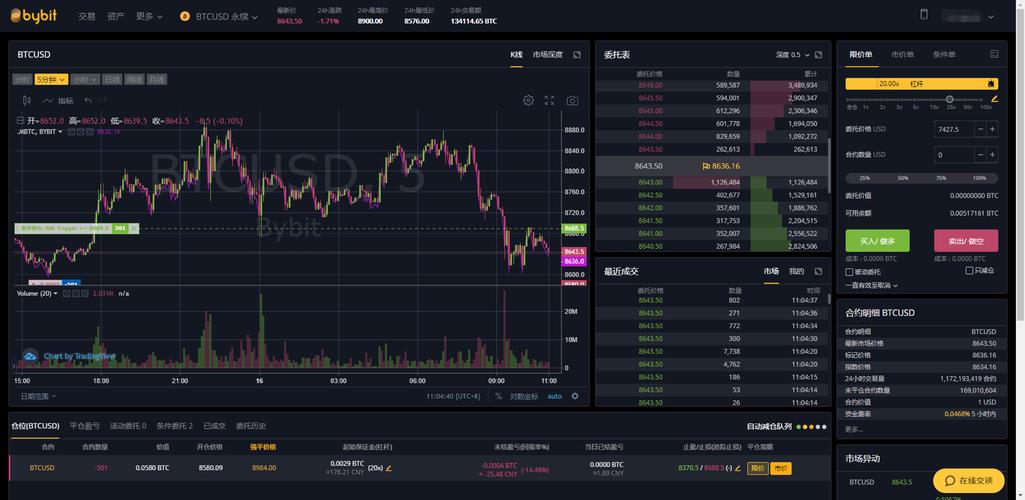Screen dimensions: 1025x500
Task: Switch to the 市价单 tab
Action: [x=903, y=55]
